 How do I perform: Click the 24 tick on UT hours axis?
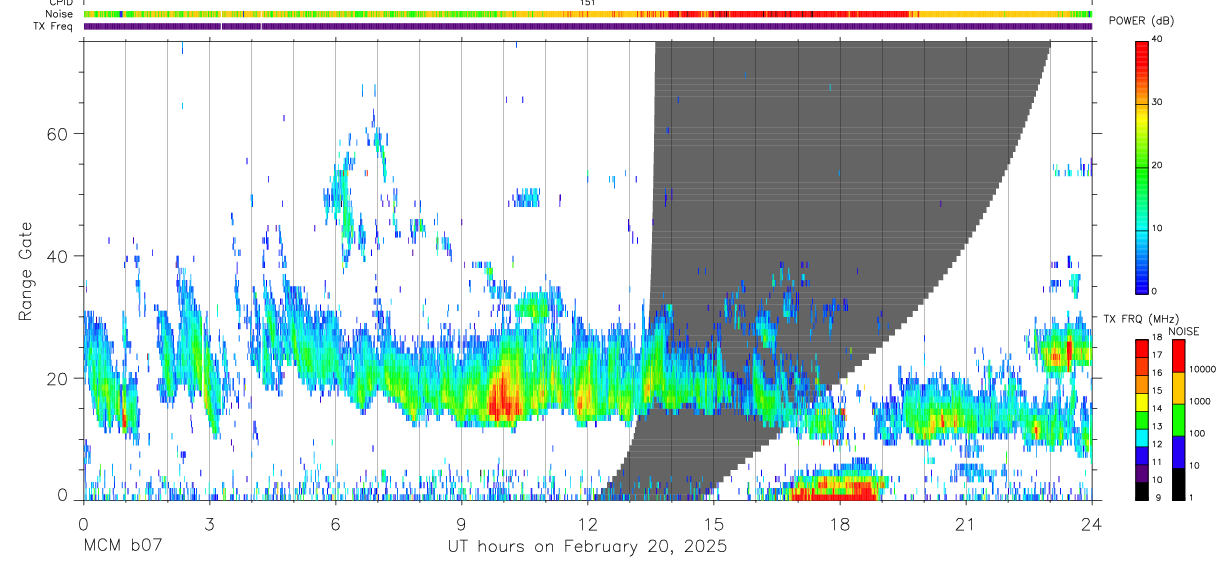1092,525
